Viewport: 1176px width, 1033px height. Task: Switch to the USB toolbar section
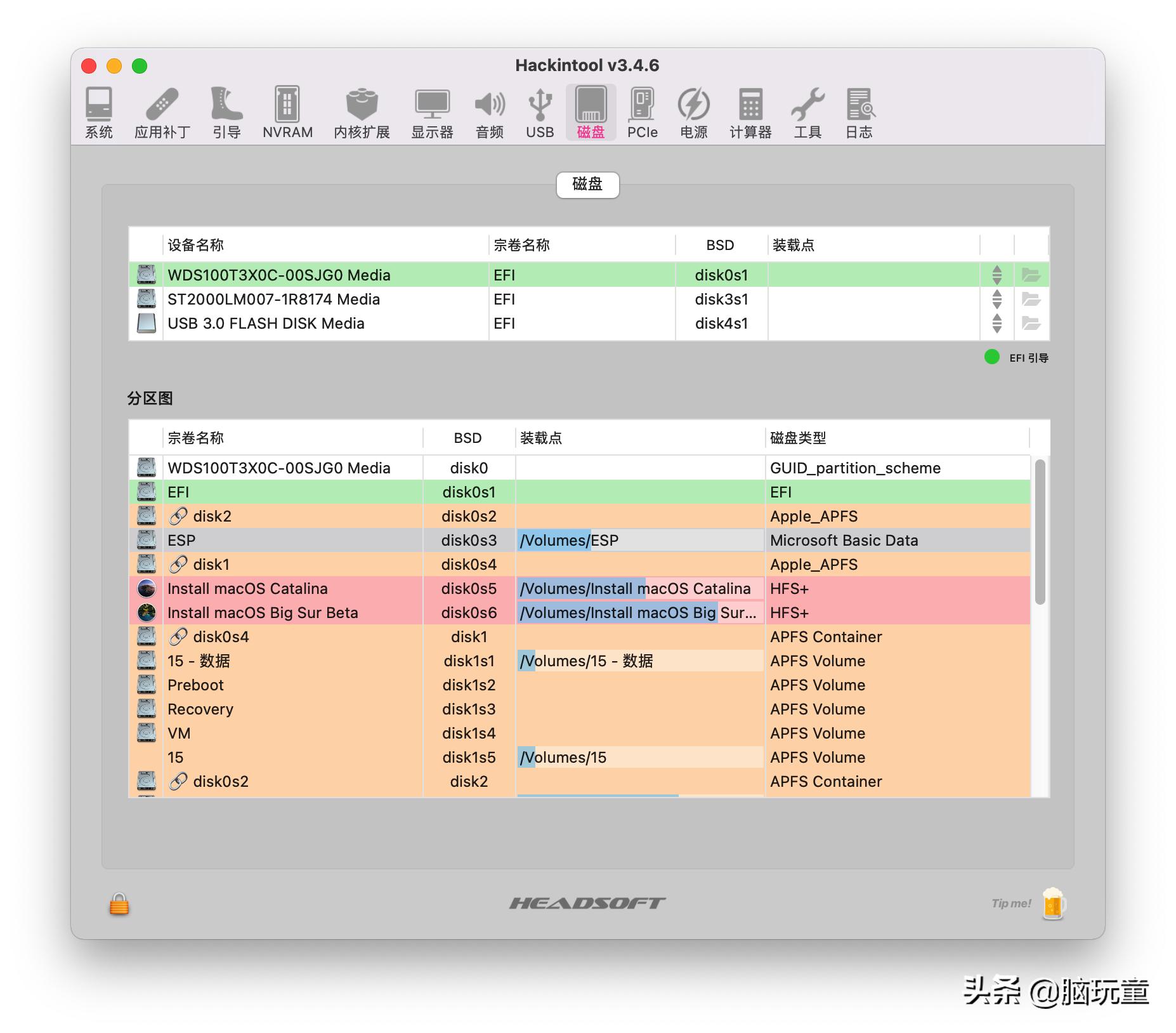540,112
